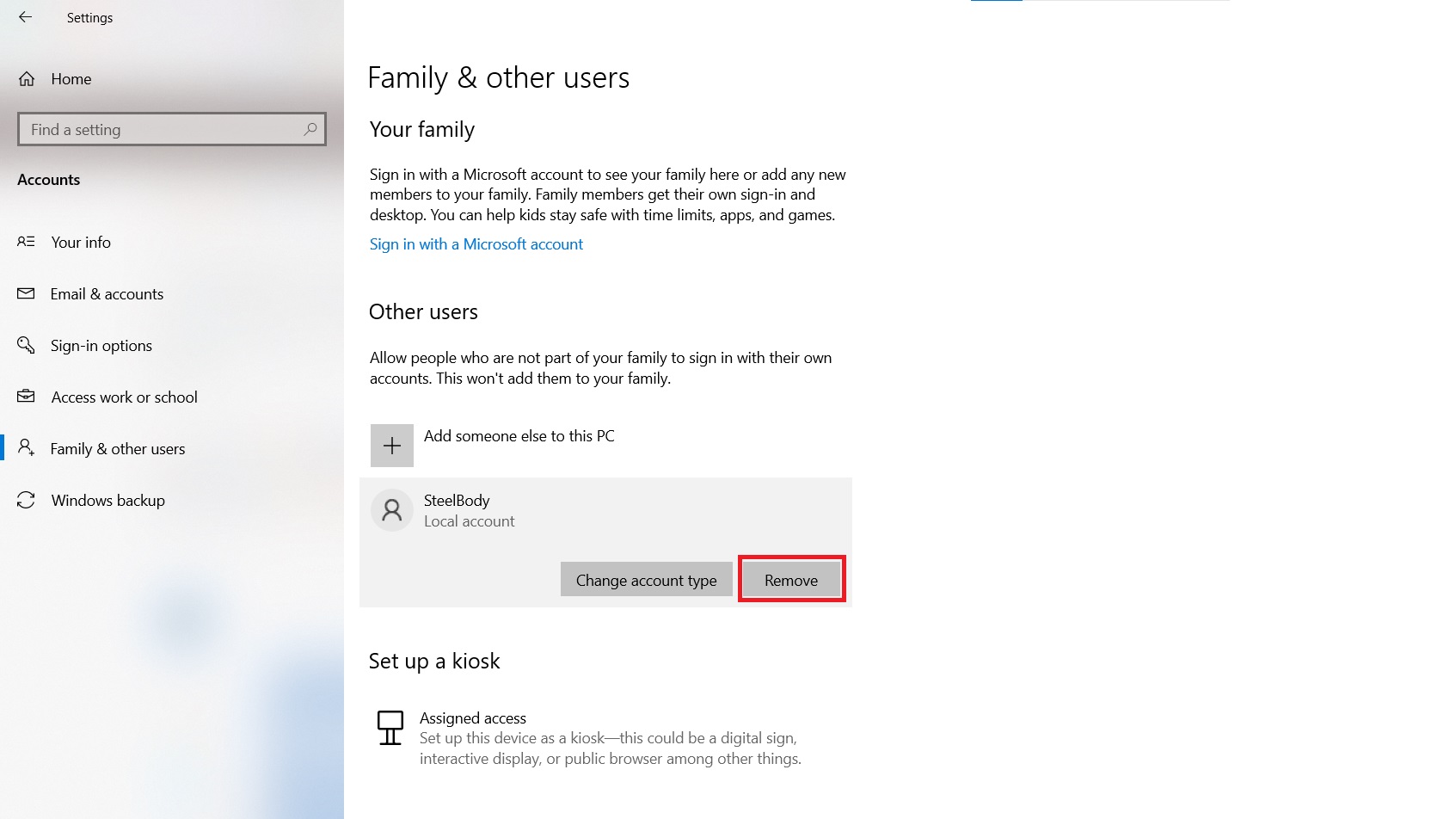The image size is (1456, 819).
Task: Click the Family & other users person icon
Action: (26, 447)
